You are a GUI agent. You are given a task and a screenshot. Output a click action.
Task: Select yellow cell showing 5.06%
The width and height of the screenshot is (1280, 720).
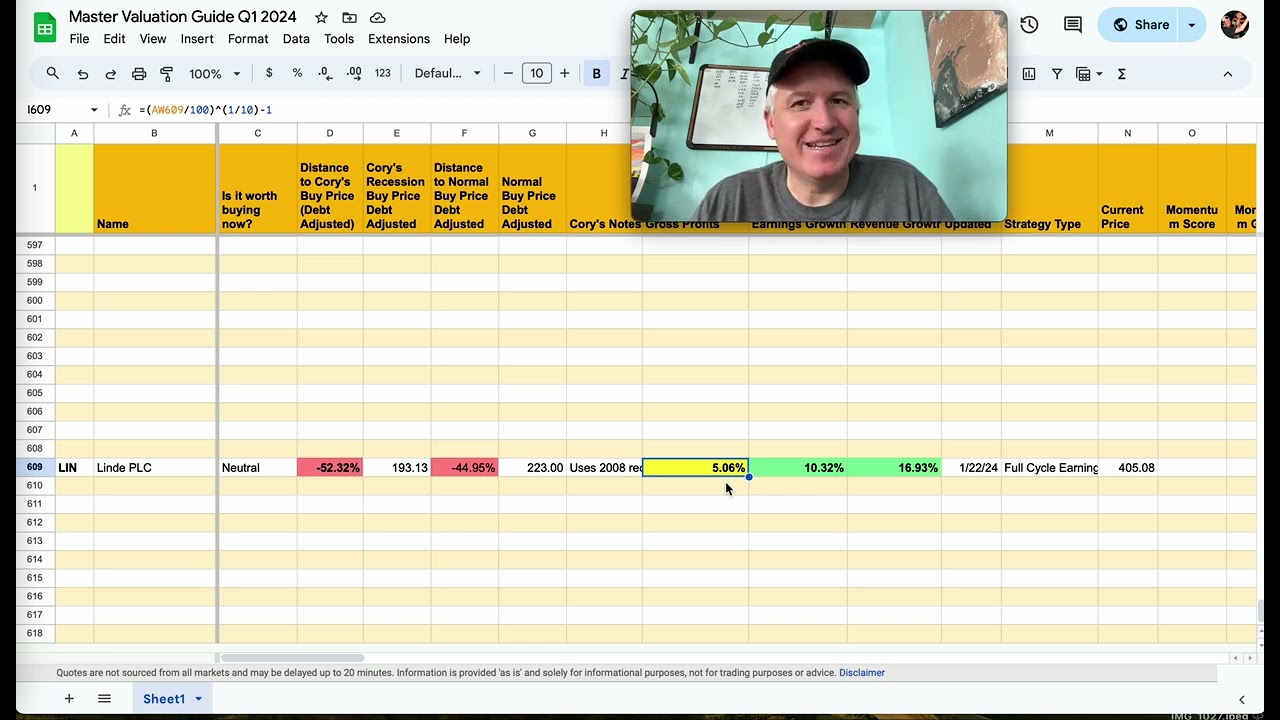pos(695,468)
